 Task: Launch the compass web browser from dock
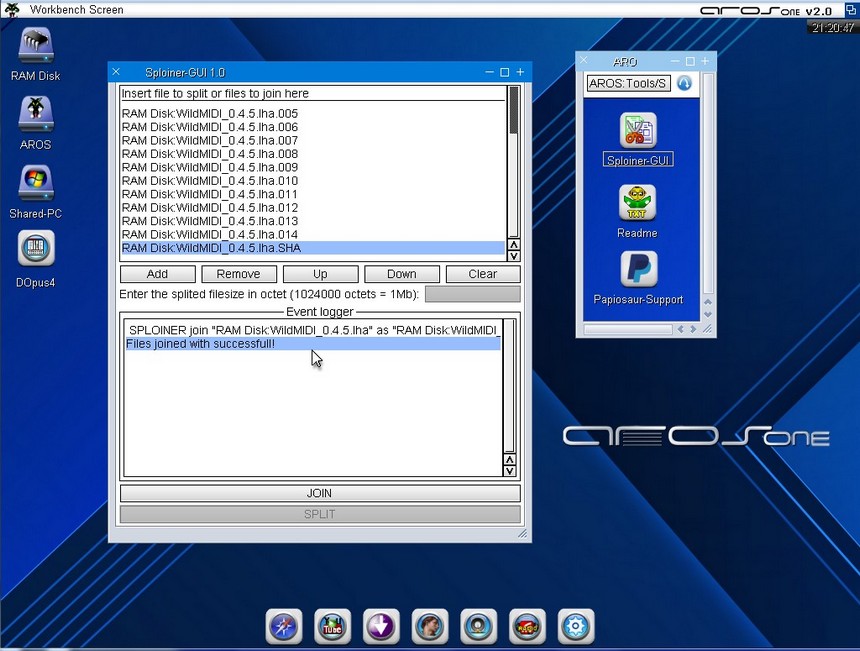tap(284, 626)
